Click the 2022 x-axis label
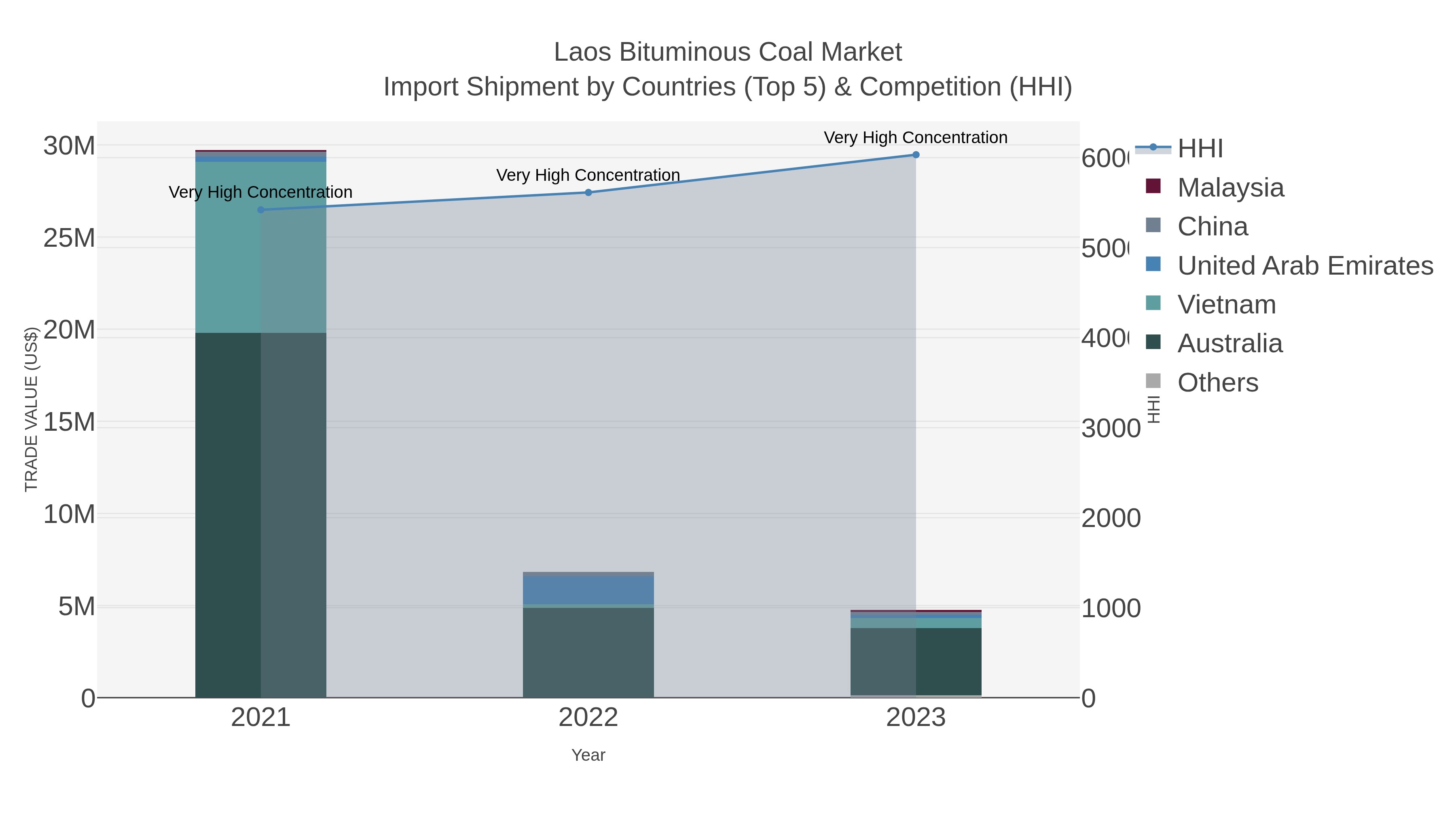This screenshot has height=819, width=1456. [588, 717]
